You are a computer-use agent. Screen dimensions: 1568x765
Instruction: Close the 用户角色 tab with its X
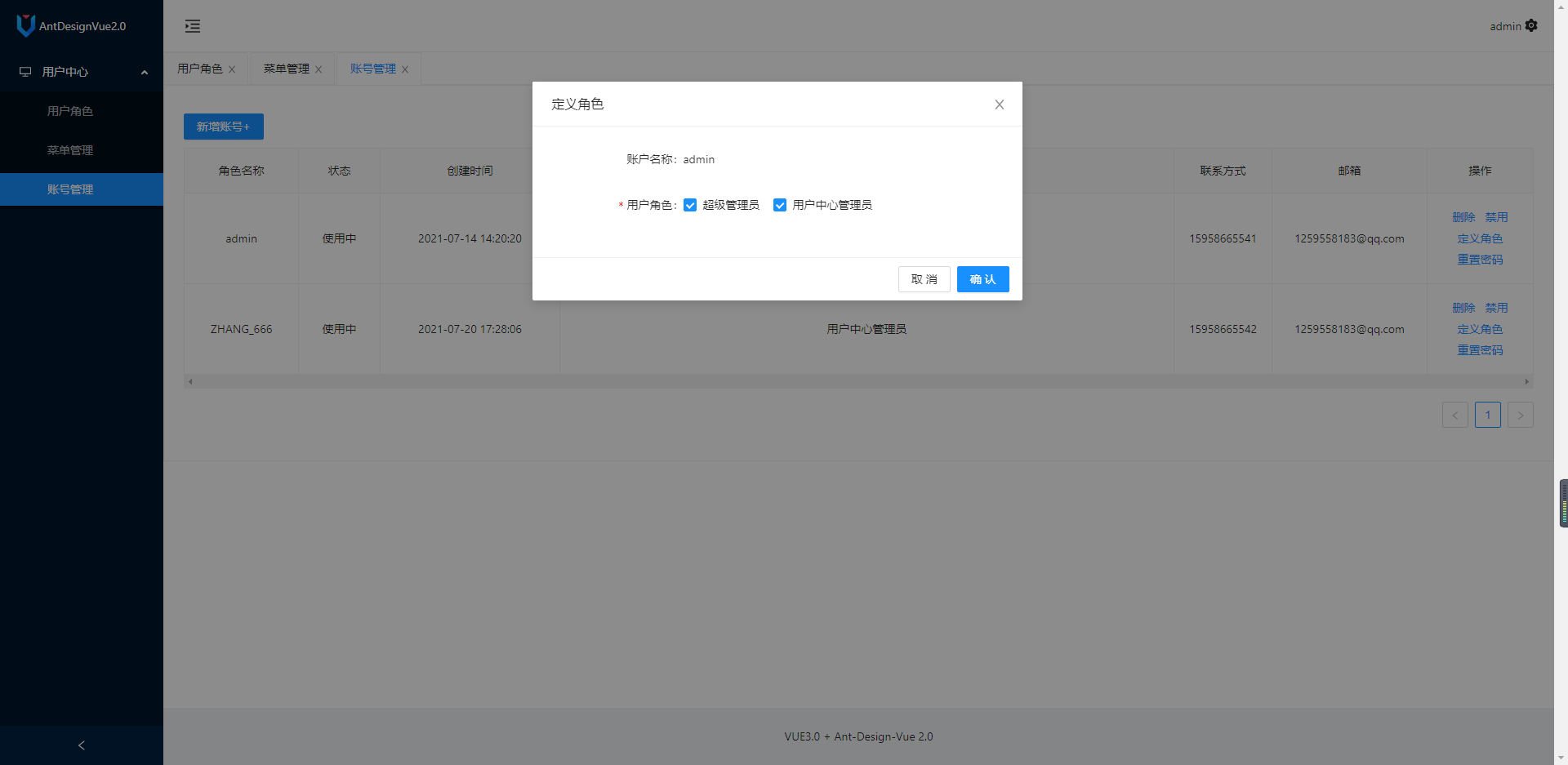(x=232, y=69)
